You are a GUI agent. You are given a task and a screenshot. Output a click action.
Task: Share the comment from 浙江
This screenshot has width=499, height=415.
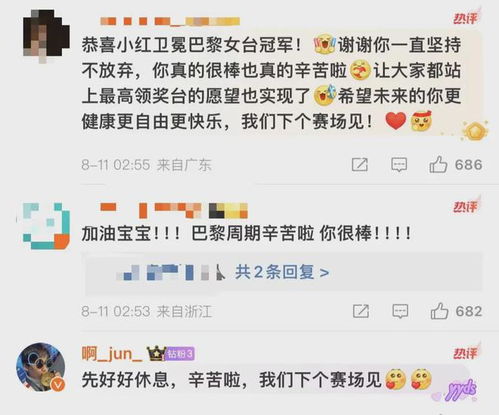[361, 311]
